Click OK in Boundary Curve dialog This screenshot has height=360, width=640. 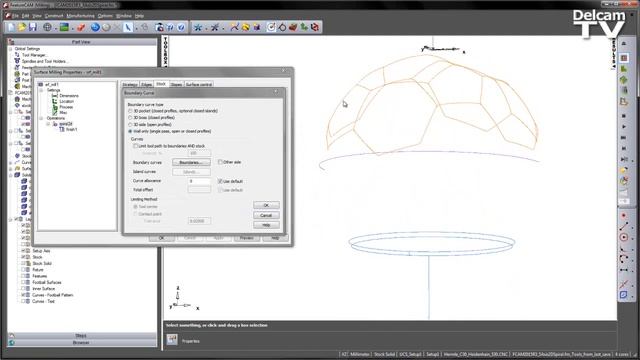point(266,205)
